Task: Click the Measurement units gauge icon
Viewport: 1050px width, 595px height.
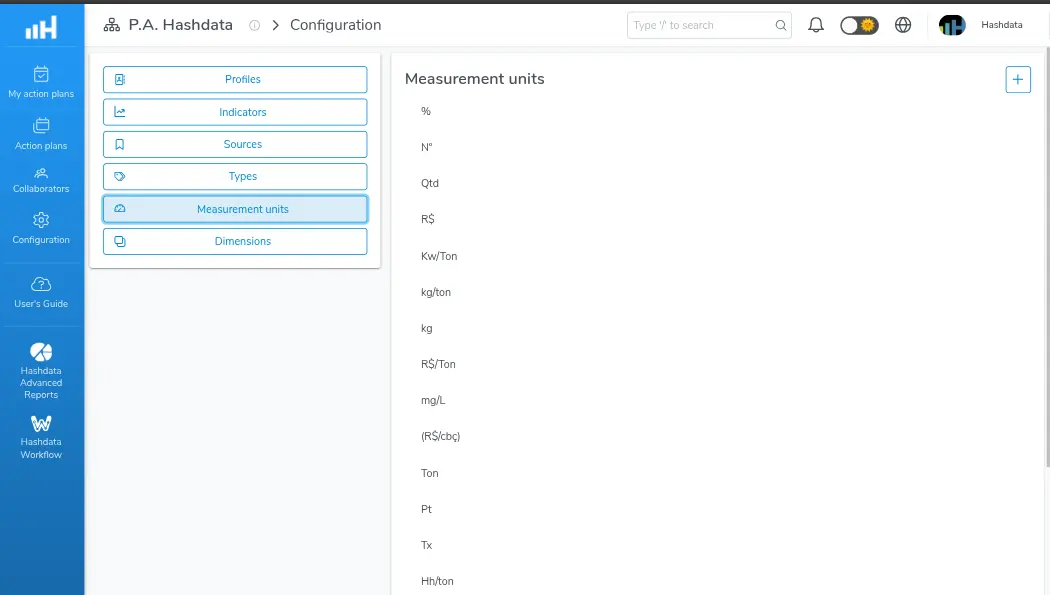Action: click(x=120, y=209)
